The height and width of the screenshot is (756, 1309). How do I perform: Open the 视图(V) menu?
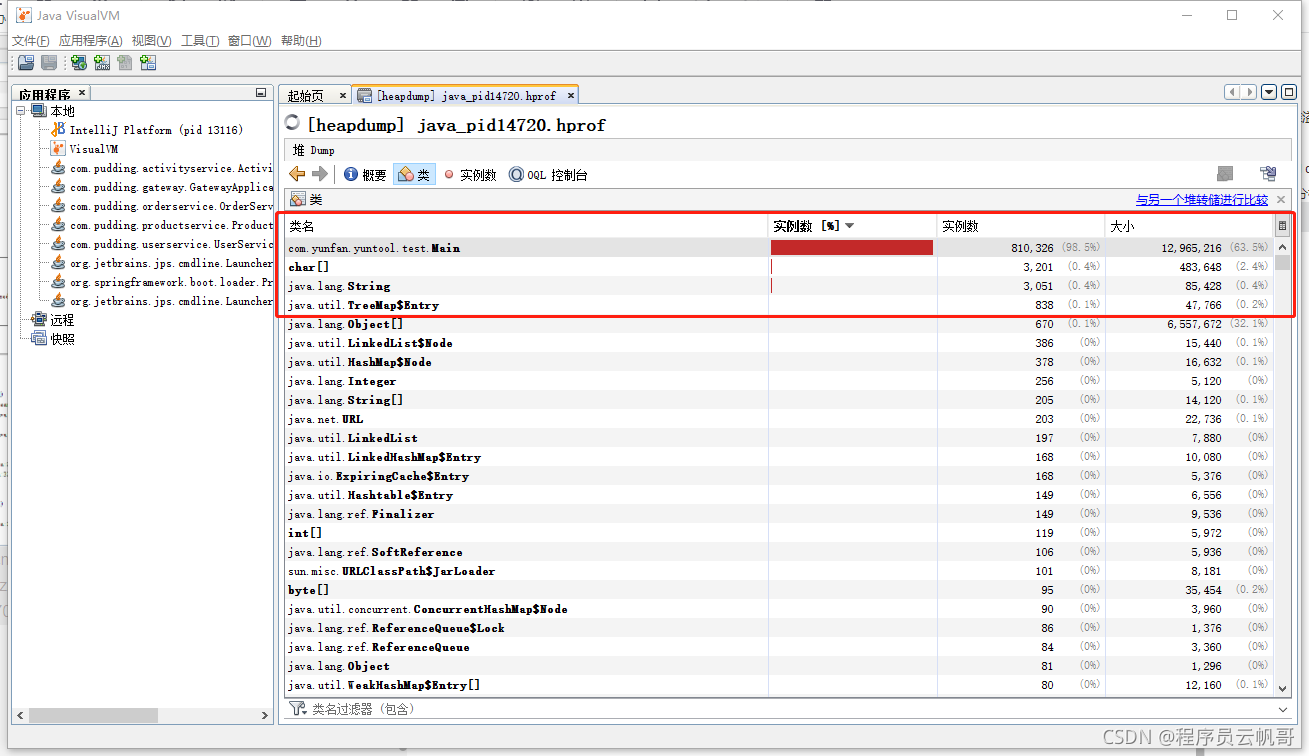tap(151, 41)
